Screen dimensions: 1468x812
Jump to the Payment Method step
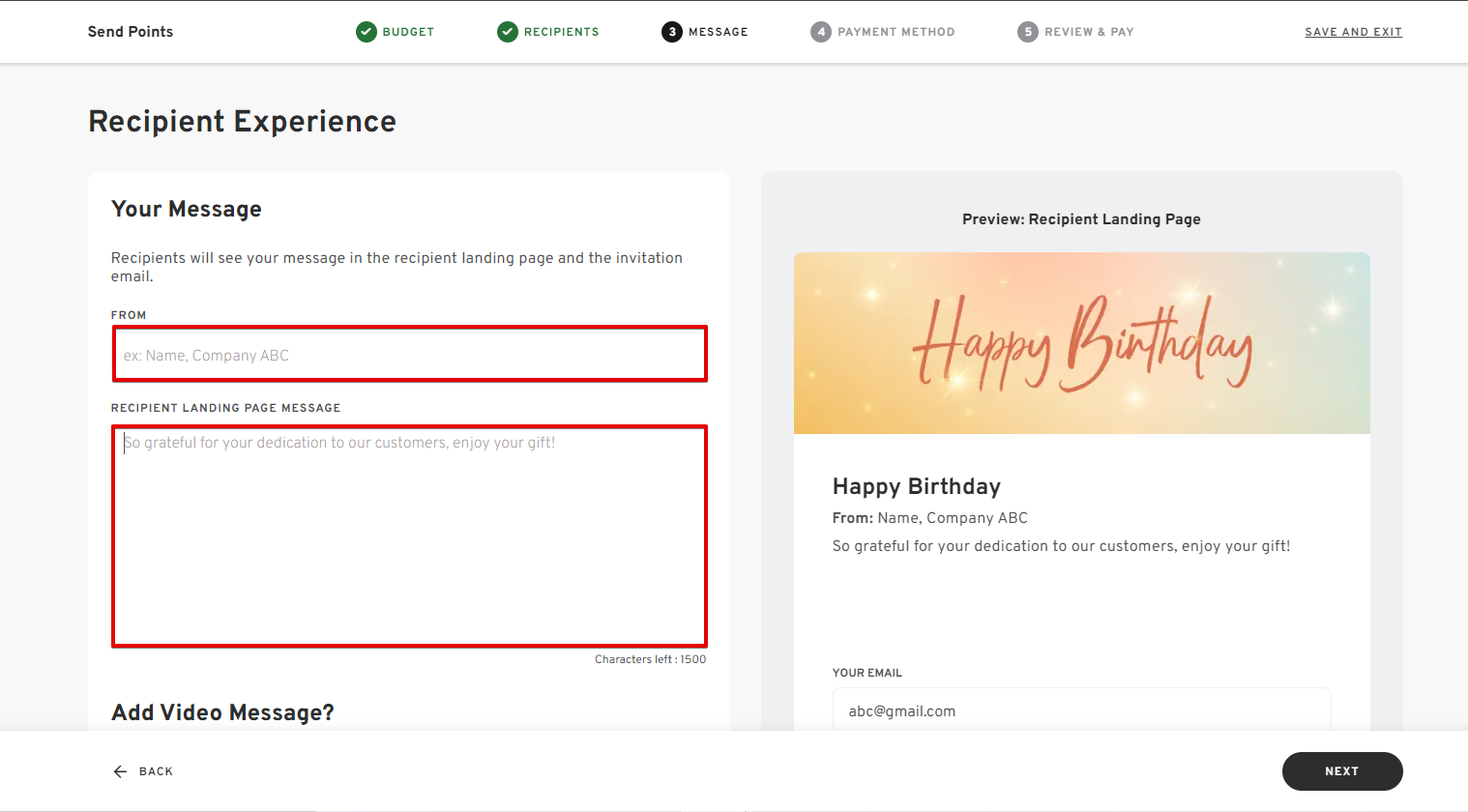tap(895, 32)
